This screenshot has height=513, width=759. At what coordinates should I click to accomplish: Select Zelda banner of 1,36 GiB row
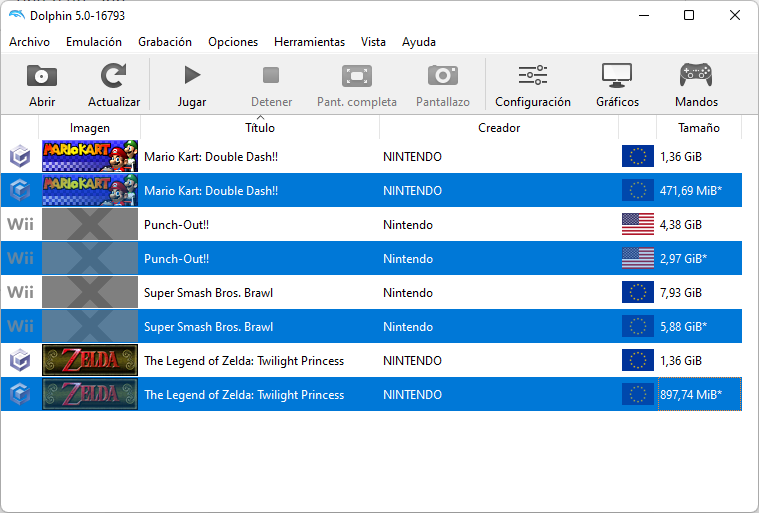(90, 361)
